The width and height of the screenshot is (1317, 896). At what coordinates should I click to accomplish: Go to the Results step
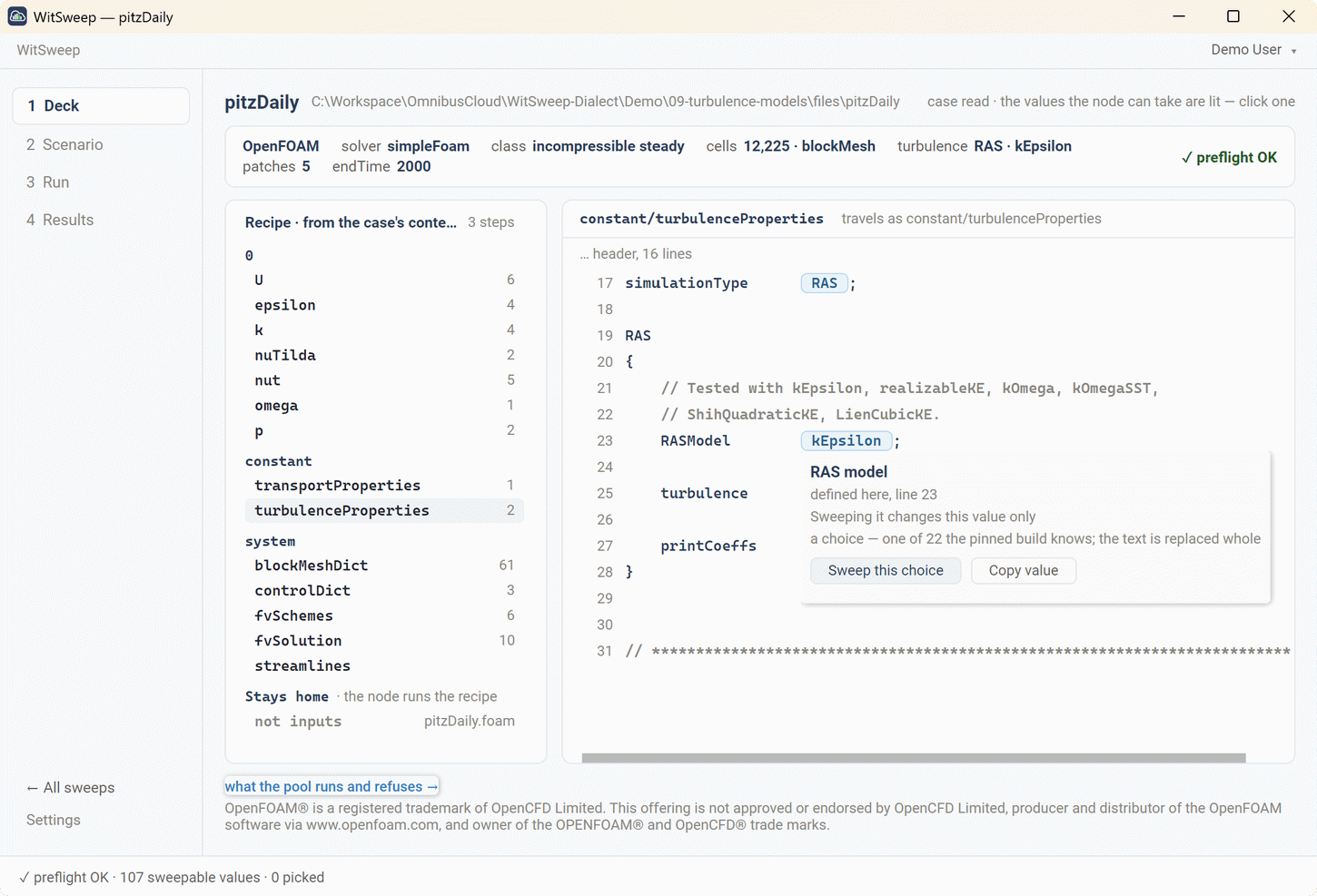click(x=101, y=220)
